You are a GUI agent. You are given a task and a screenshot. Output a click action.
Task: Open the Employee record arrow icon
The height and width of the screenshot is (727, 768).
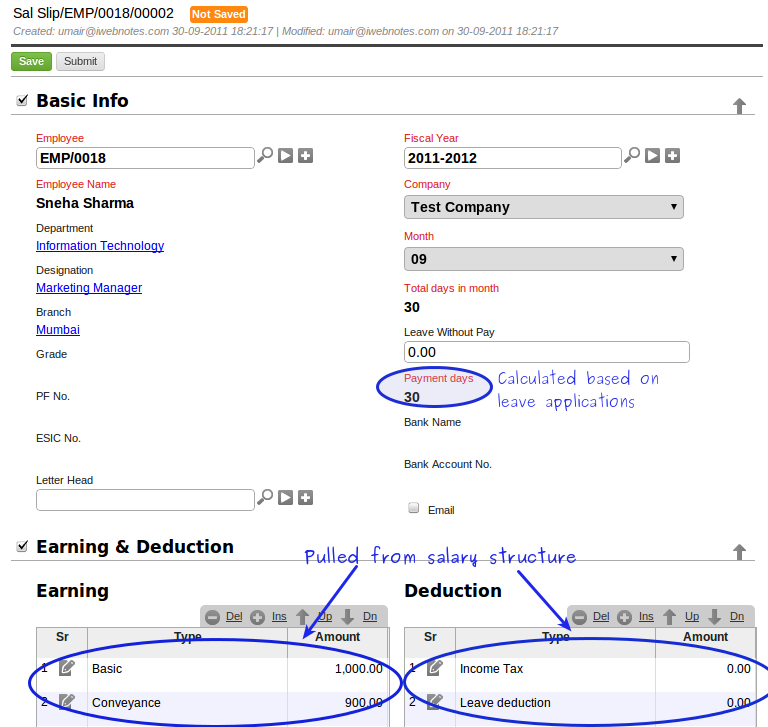click(x=286, y=156)
